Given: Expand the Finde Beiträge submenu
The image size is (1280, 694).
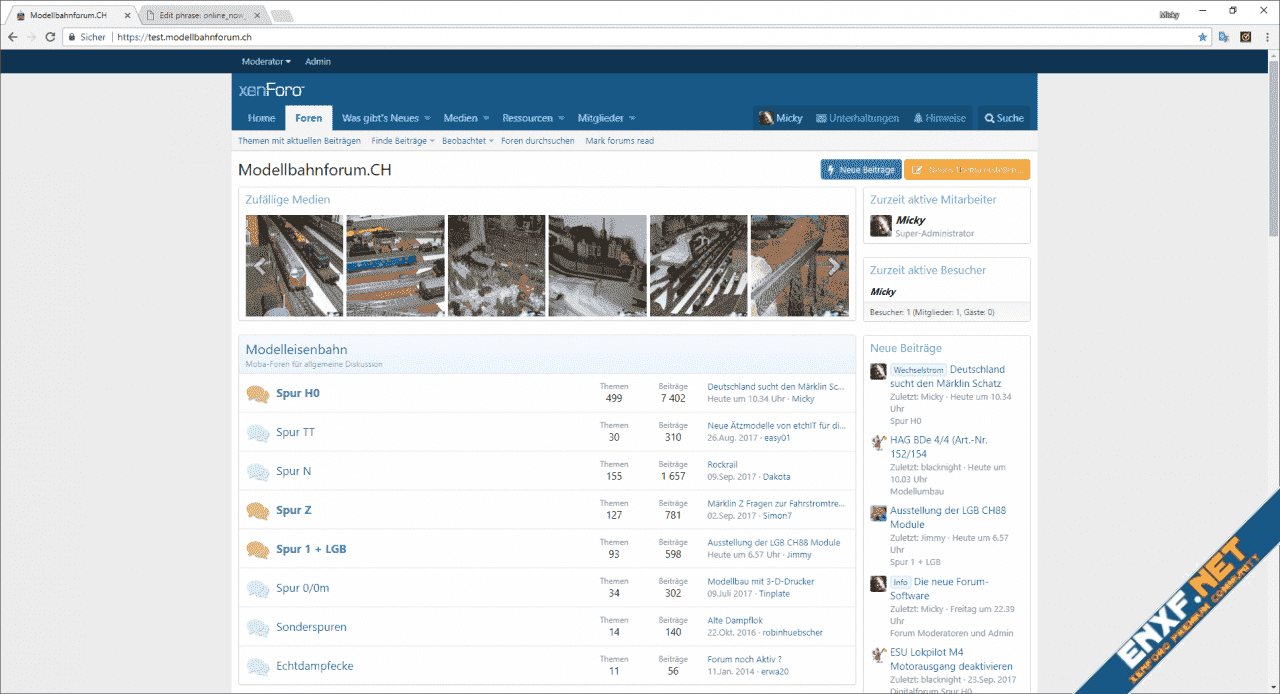Looking at the screenshot, I should 432,142.
